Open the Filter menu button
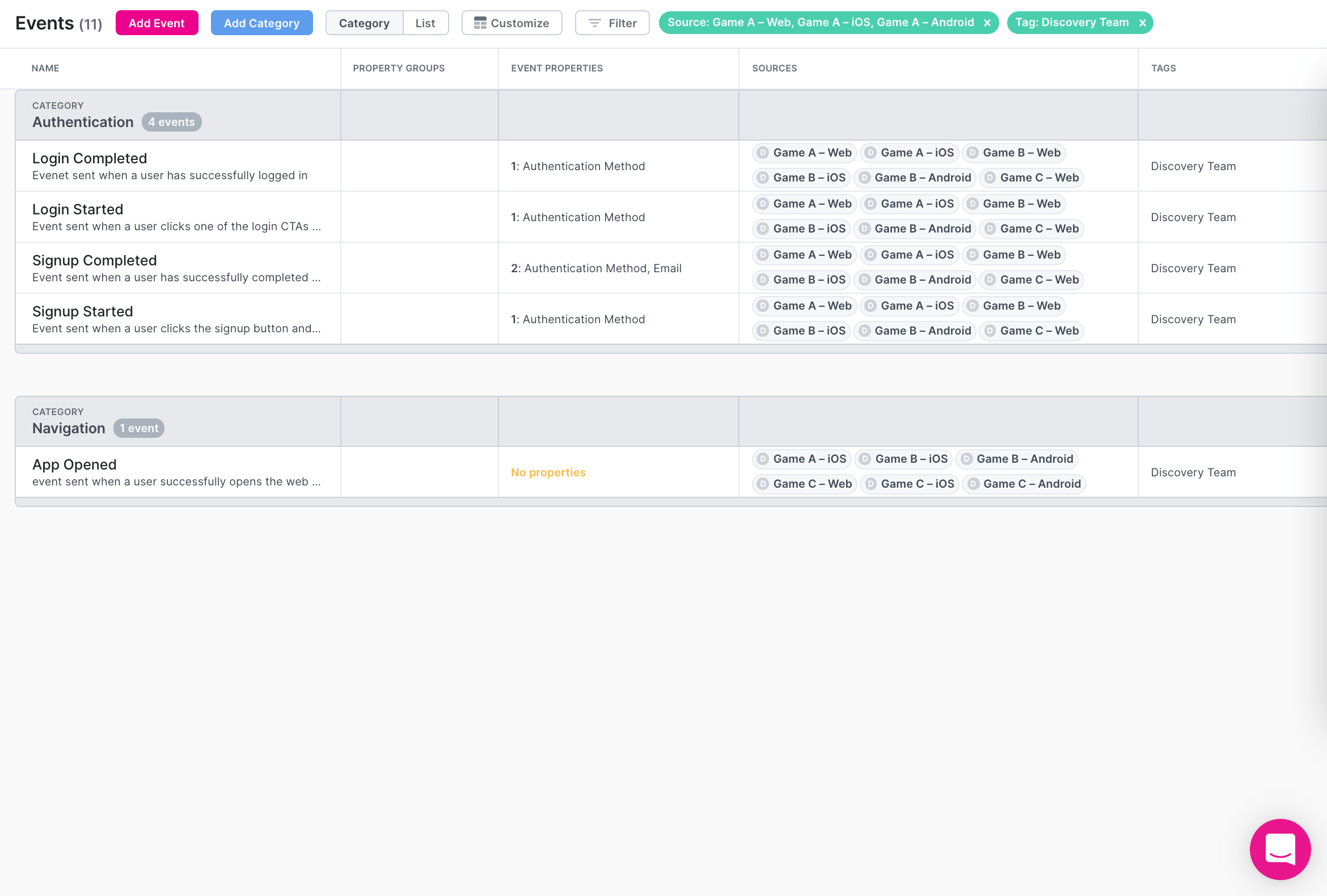Viewport: 1327px width, 896px height. tap(611, 23)
